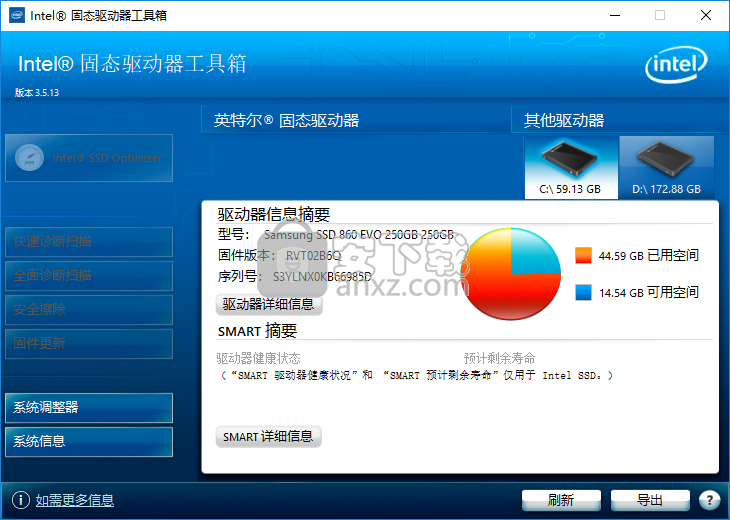
Task: Open 系统信息 system information
Action: (x=89, y=442)
